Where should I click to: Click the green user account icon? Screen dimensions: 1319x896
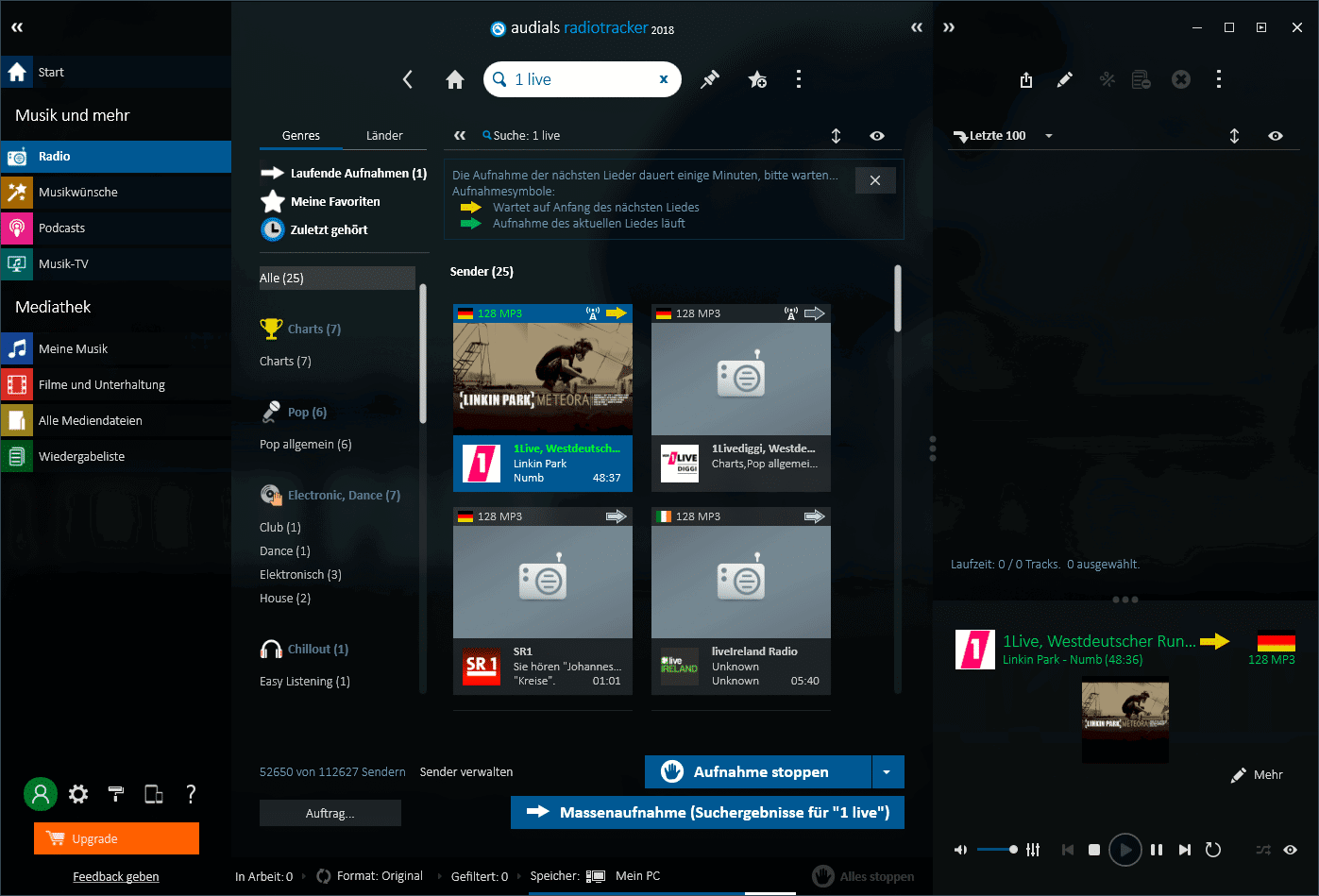41,794
